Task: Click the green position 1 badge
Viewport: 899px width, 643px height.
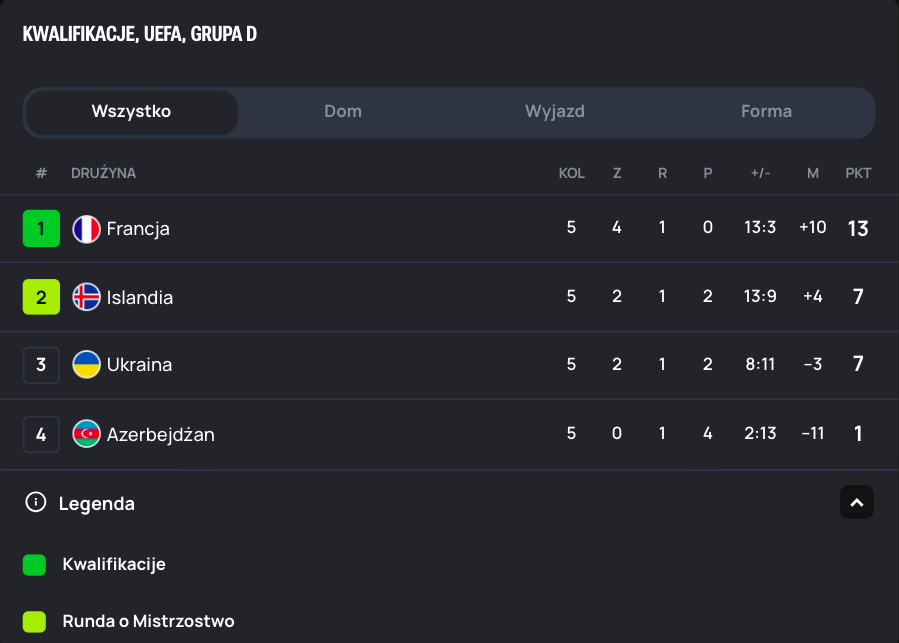Action: click(41, 229)
